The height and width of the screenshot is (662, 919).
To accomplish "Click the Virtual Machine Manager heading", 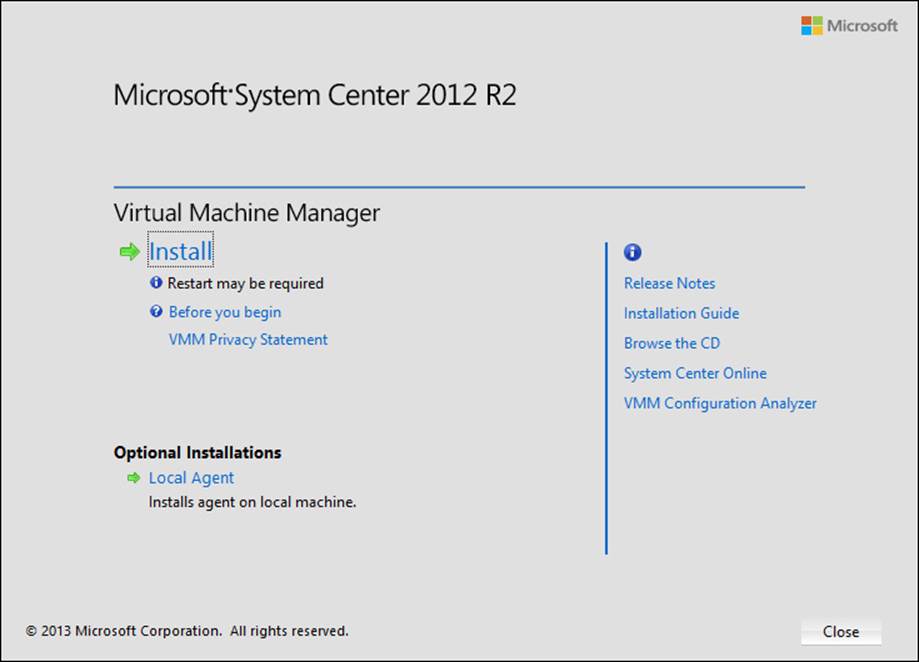I will click(x=247, y=213).
